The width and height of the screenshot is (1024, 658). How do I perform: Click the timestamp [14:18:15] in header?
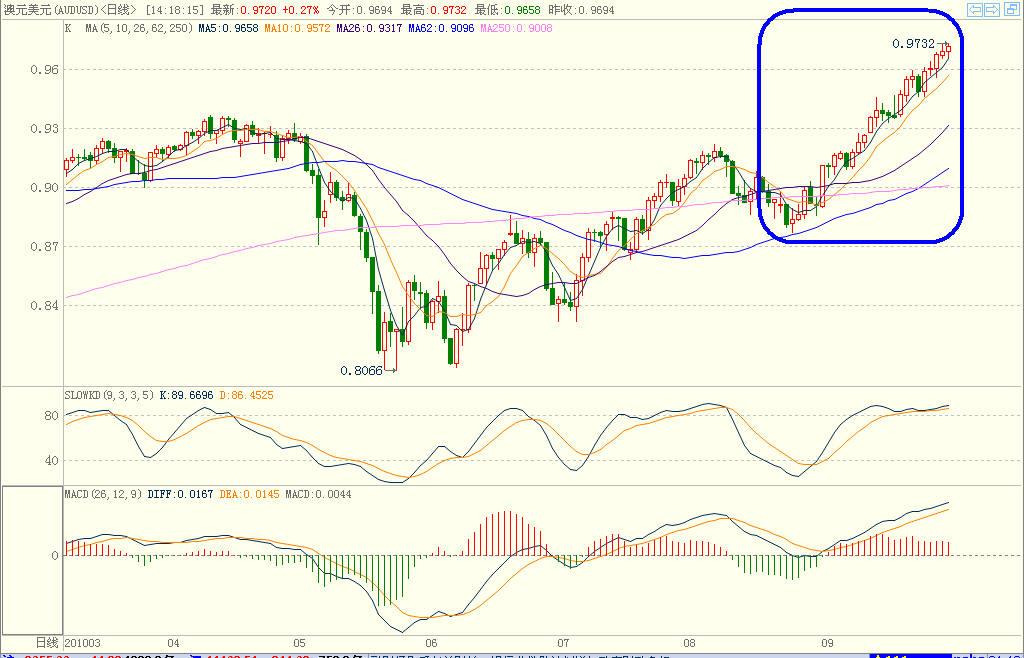pos(175,10)
